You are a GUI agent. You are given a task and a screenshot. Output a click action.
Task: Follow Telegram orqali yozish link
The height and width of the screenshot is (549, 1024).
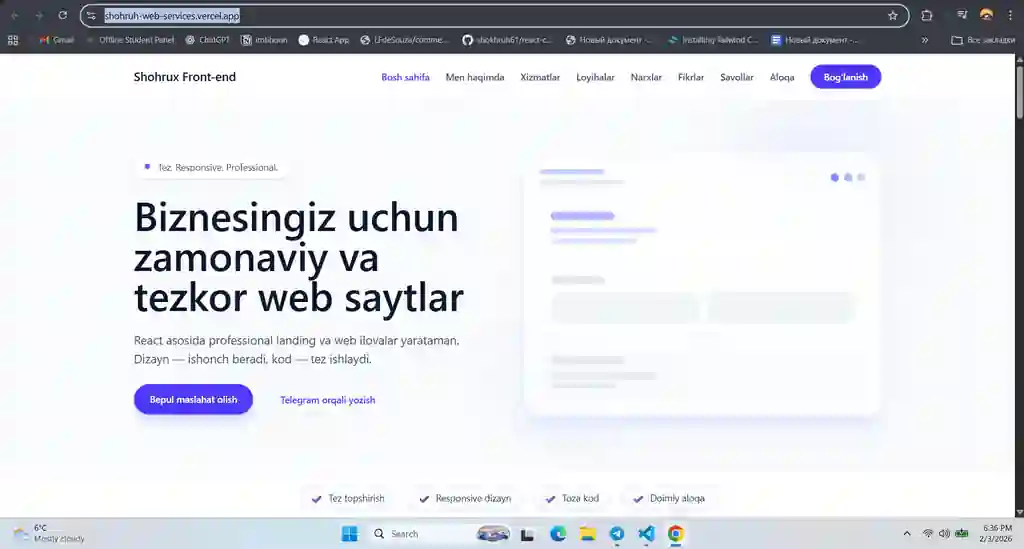(328, 400)
